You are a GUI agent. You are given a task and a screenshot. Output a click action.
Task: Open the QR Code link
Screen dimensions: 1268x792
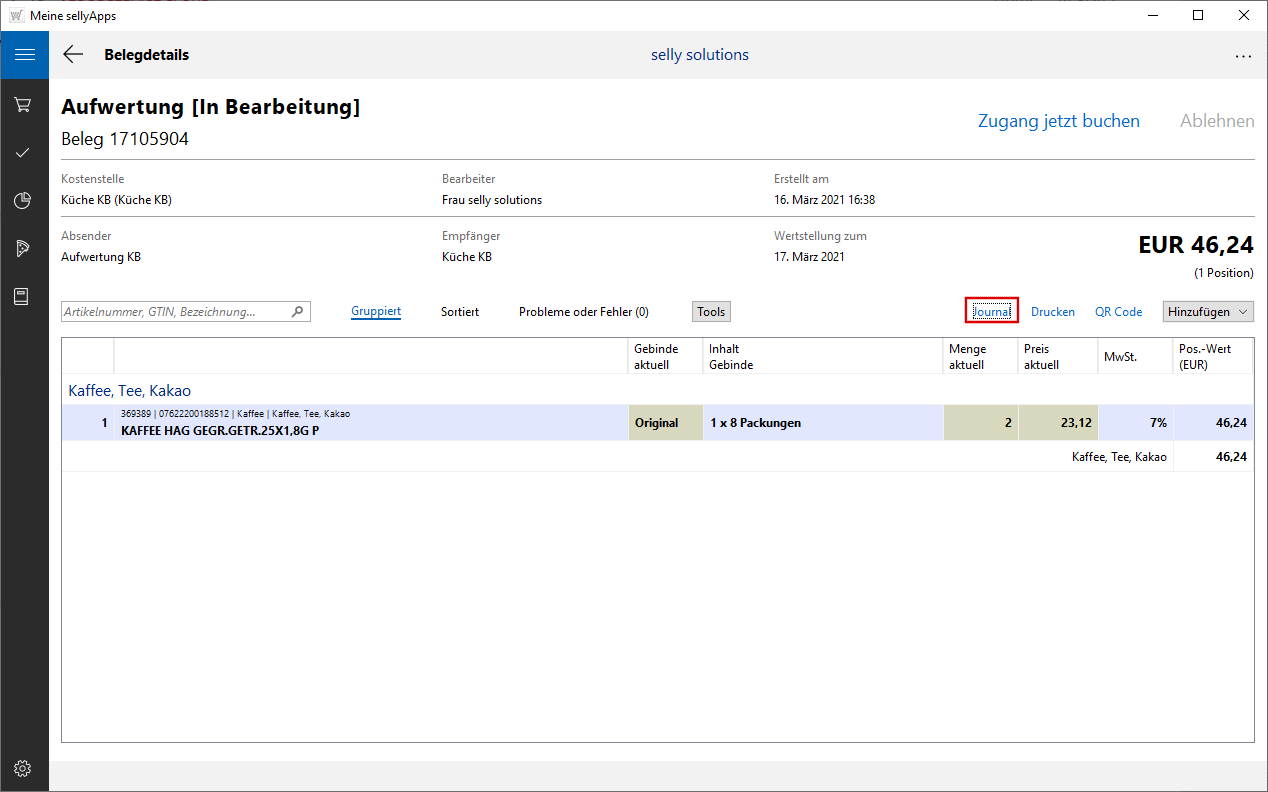tap(1118, 312)
